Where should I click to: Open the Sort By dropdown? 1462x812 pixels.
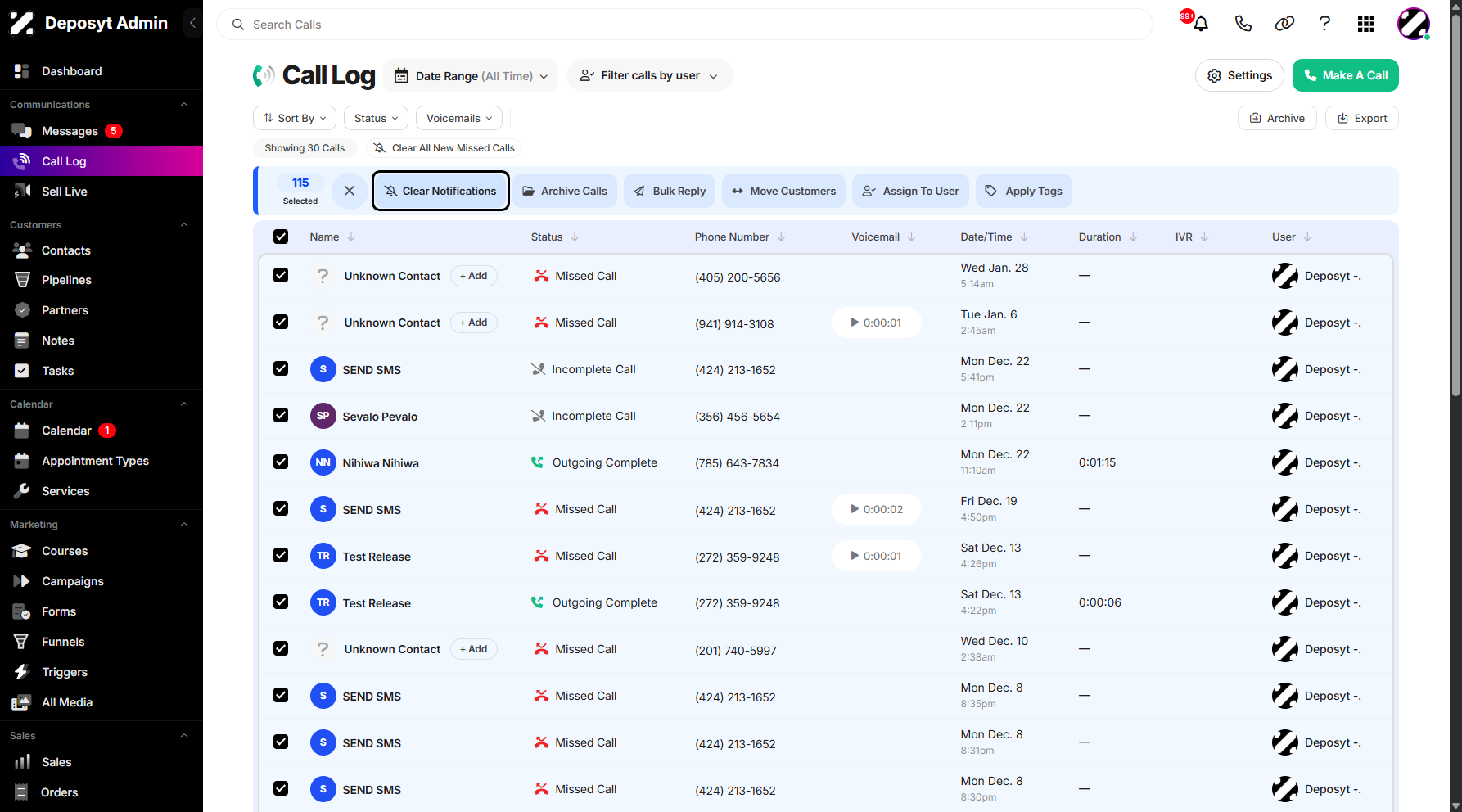click(295, 118)
